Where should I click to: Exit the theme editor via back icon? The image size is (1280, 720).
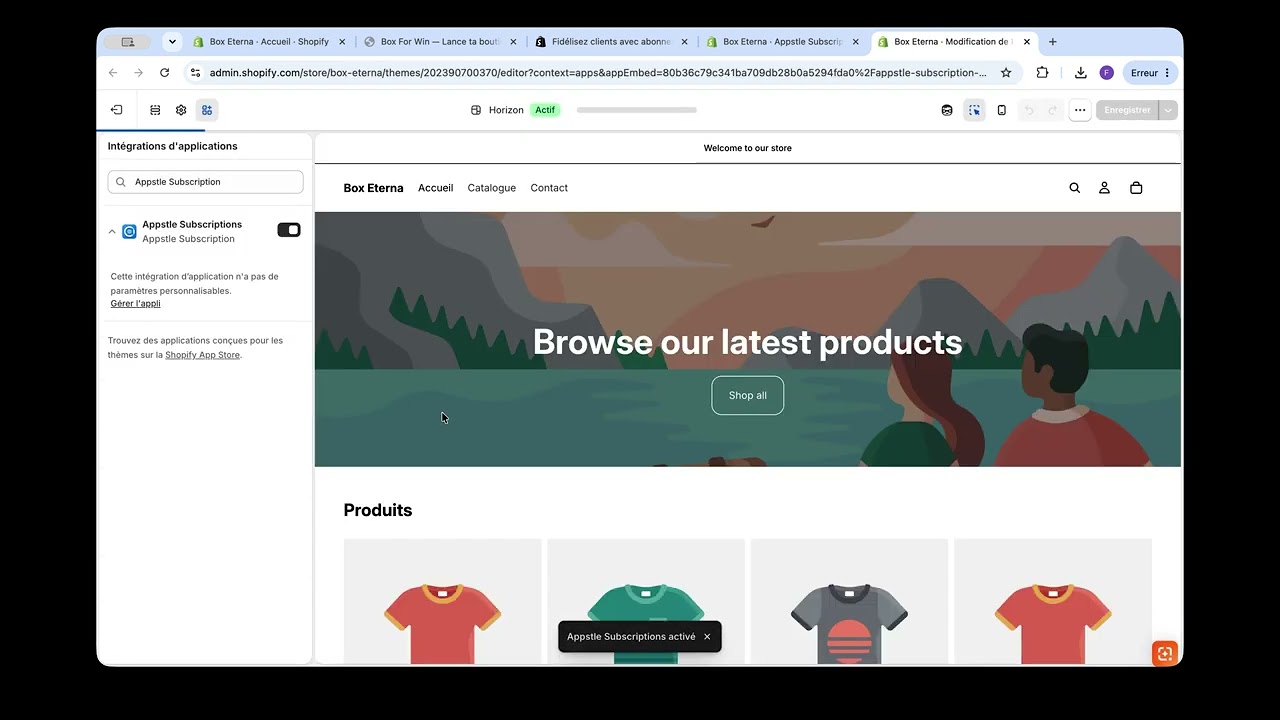click(x=117, y=110)
